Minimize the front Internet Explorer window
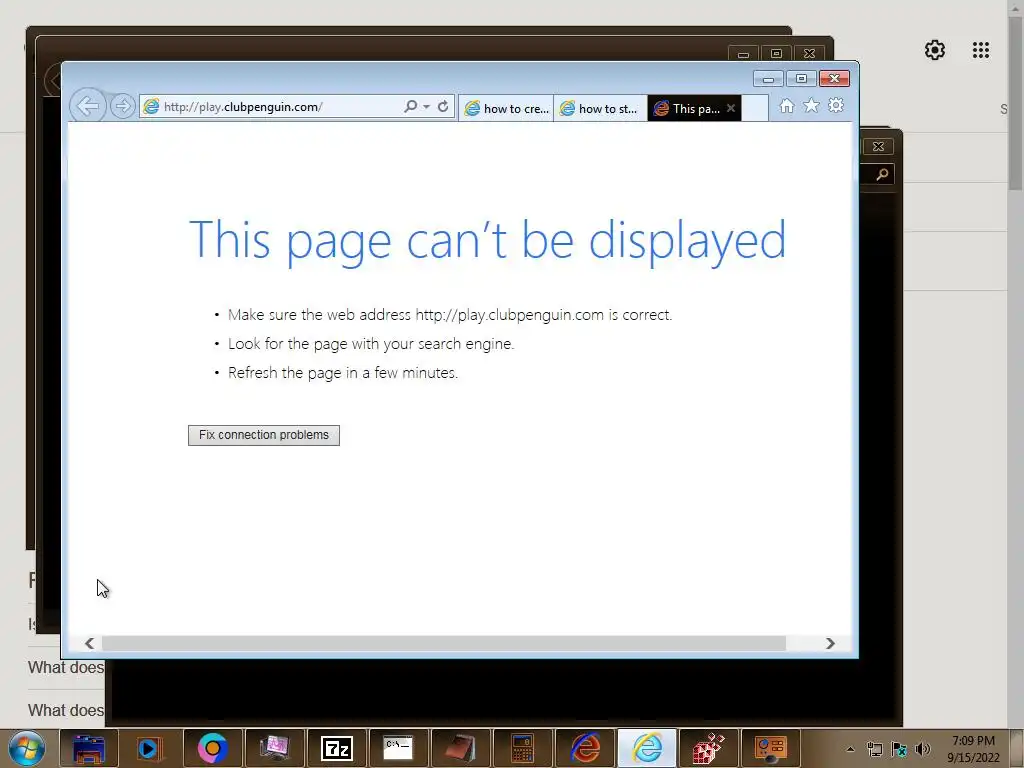1024x768 pixels. (769, 79)
